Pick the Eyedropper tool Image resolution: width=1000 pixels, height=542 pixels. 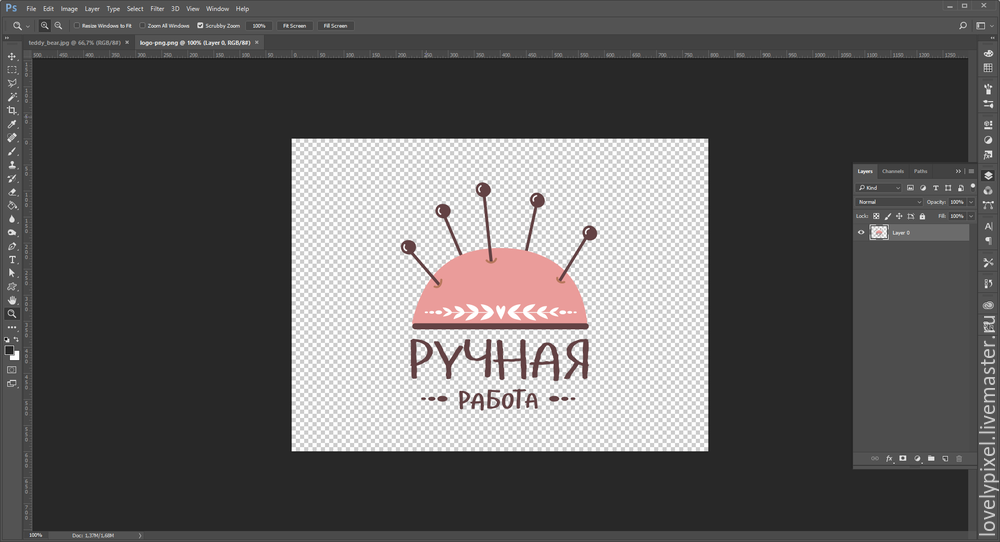[12, 124]
